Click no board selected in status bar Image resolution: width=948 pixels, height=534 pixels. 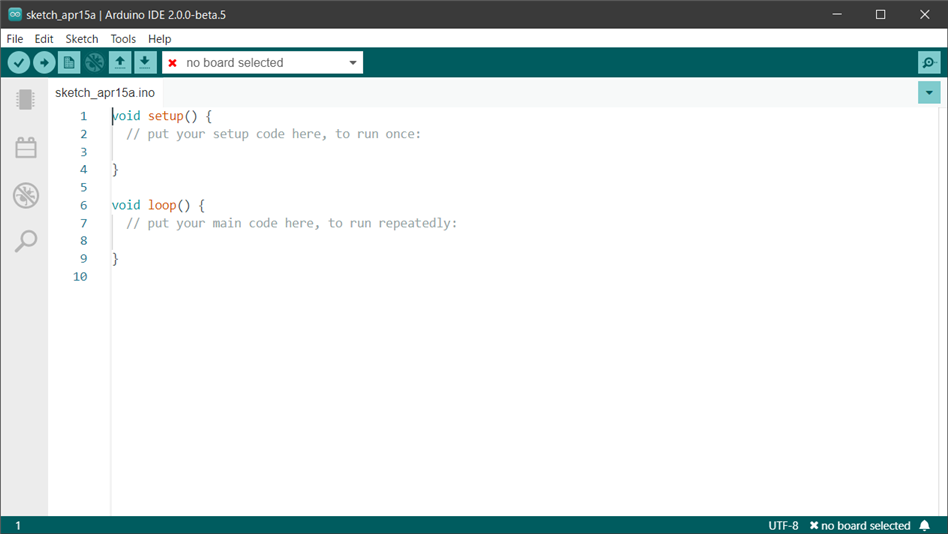point(860,526)
